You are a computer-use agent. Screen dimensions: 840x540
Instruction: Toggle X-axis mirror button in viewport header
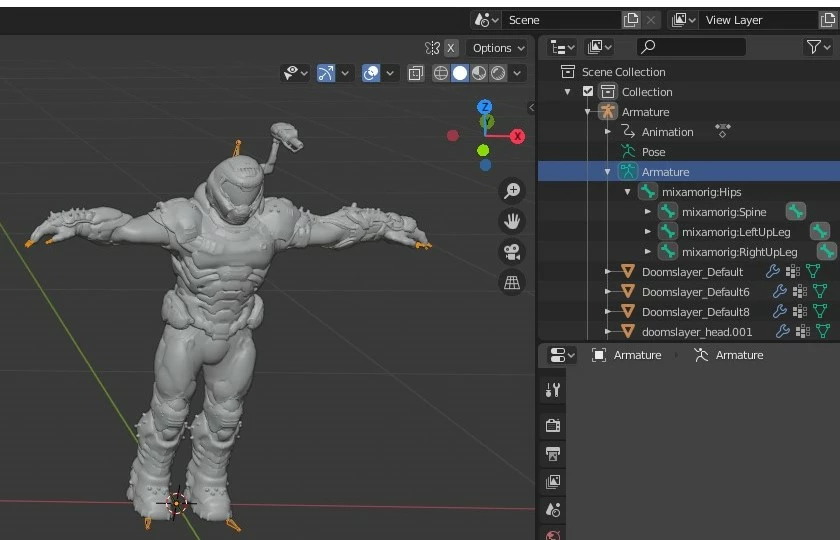[x=451, y=48]
